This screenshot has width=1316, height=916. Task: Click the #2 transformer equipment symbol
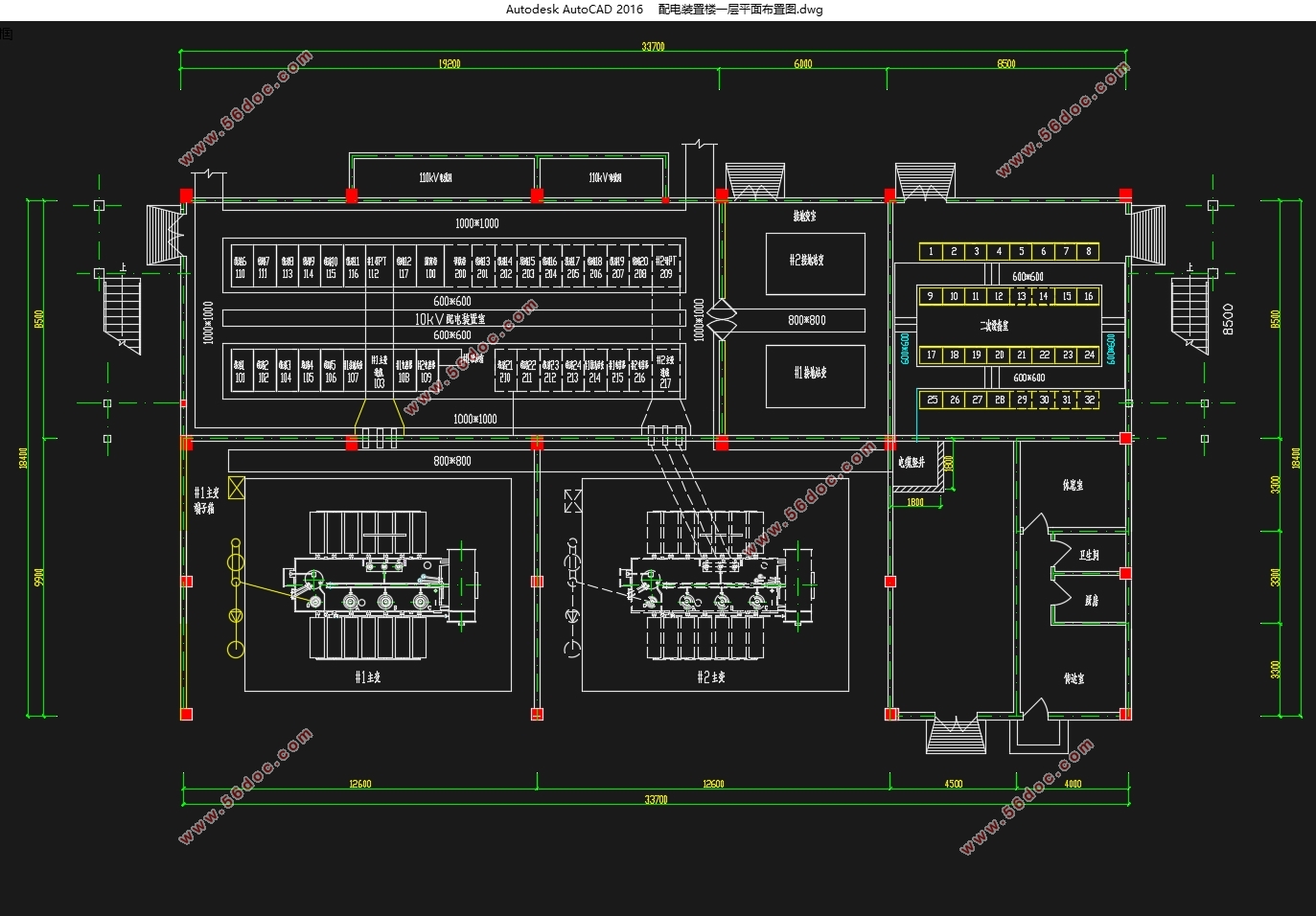tap(717, 584)
